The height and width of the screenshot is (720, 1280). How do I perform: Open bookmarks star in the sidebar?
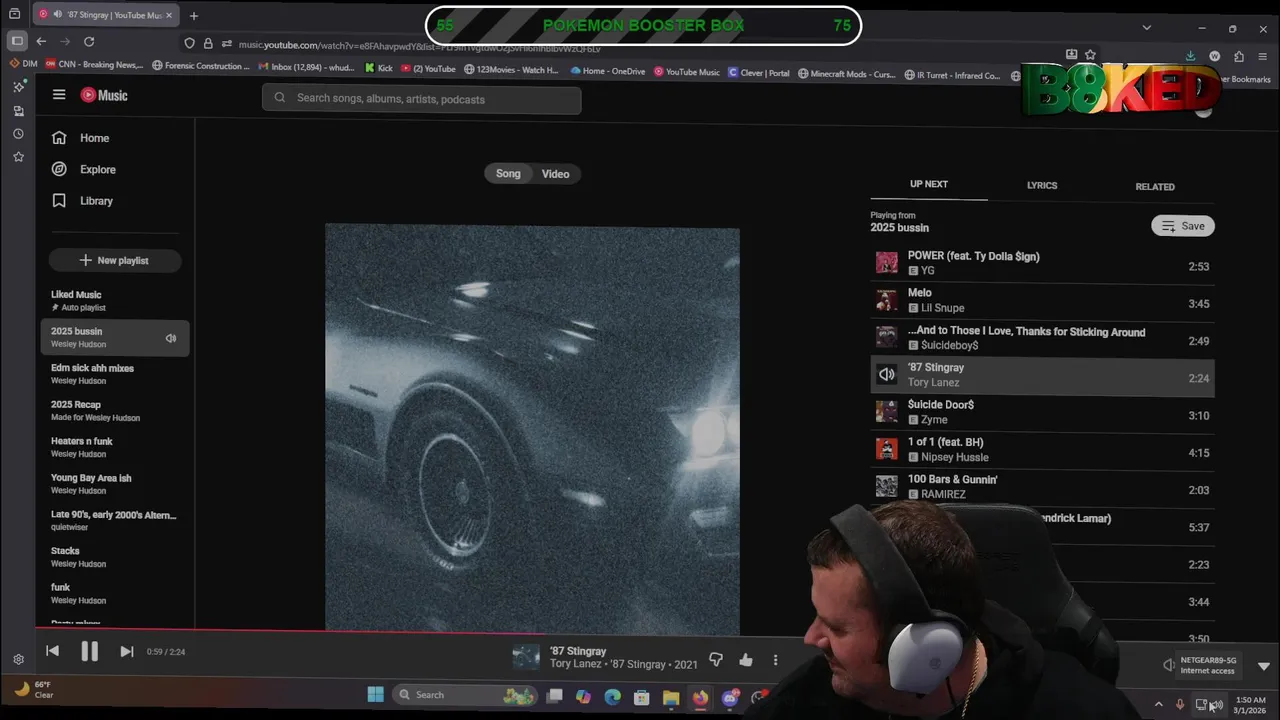point(18,157)
